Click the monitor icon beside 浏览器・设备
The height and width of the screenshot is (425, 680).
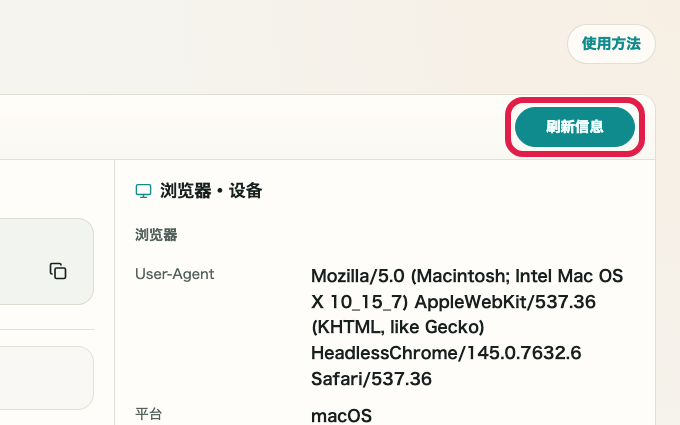[x=144, y=191]
